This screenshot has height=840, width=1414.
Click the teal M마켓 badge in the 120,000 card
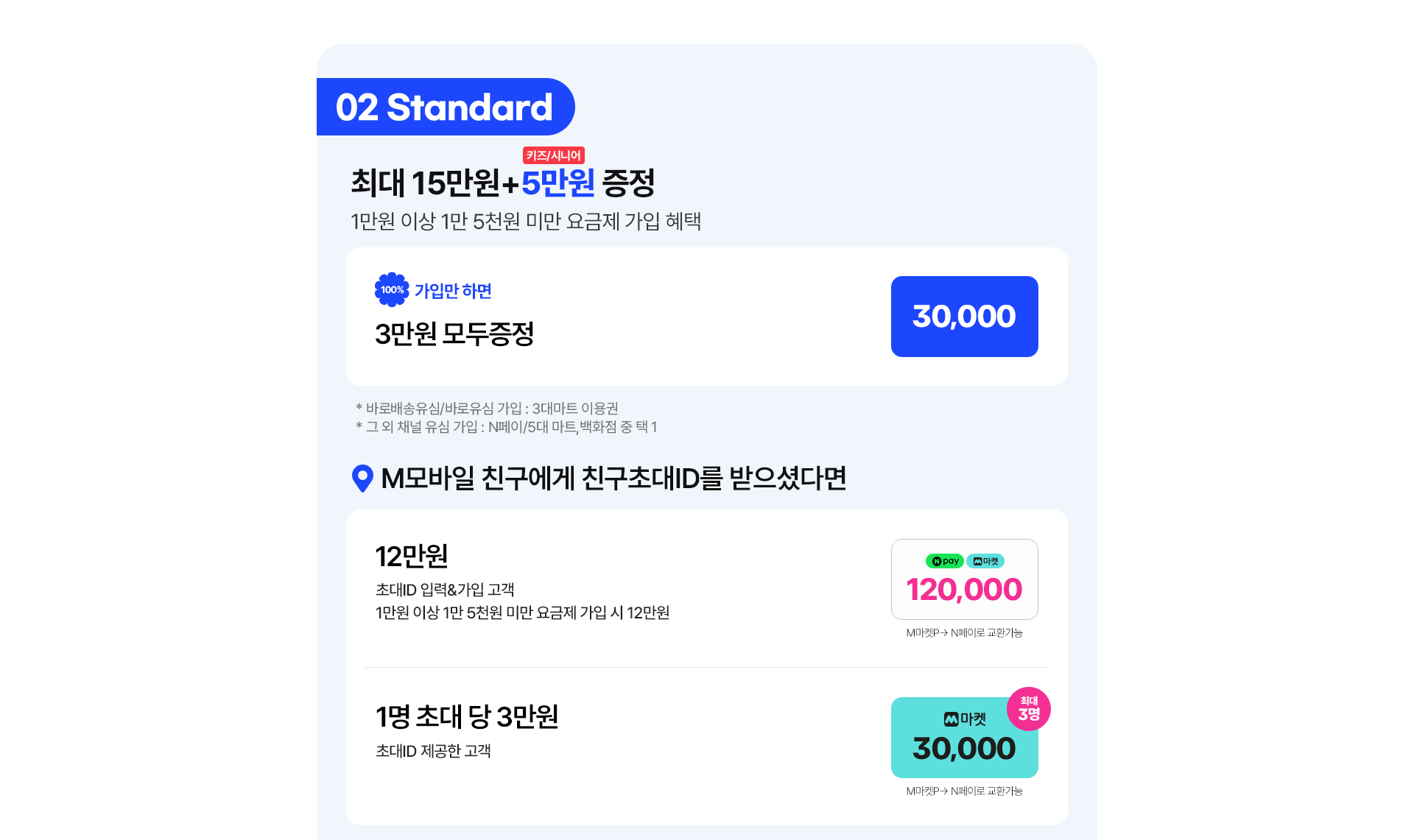pos(985,561)
